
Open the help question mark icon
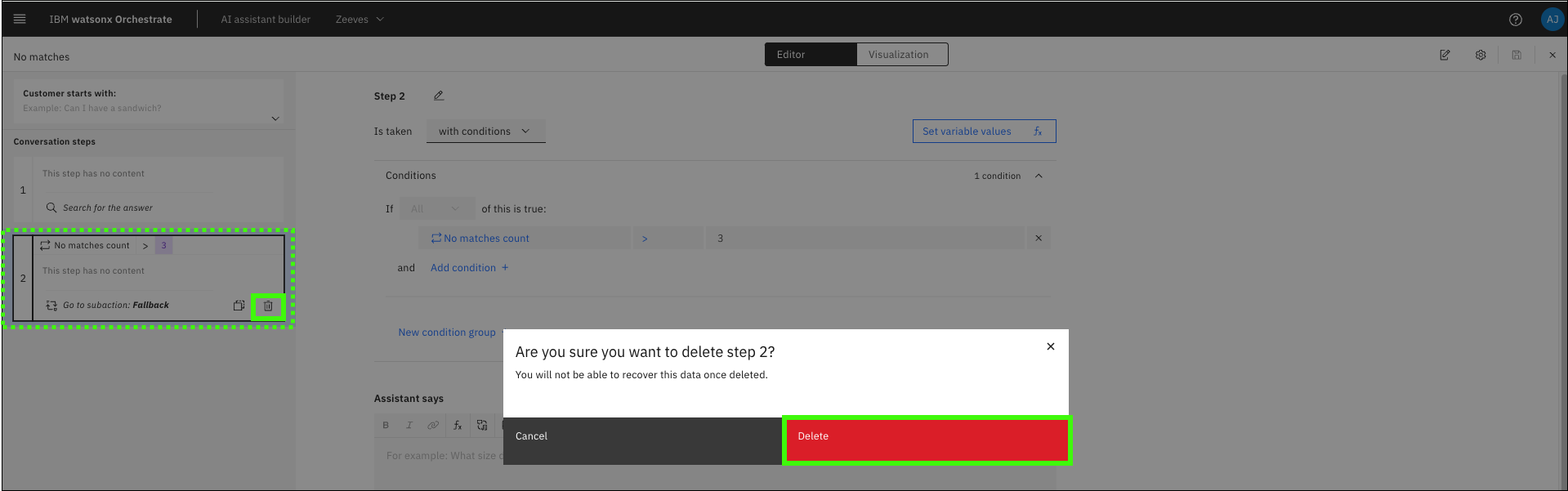pos(1516,20)
